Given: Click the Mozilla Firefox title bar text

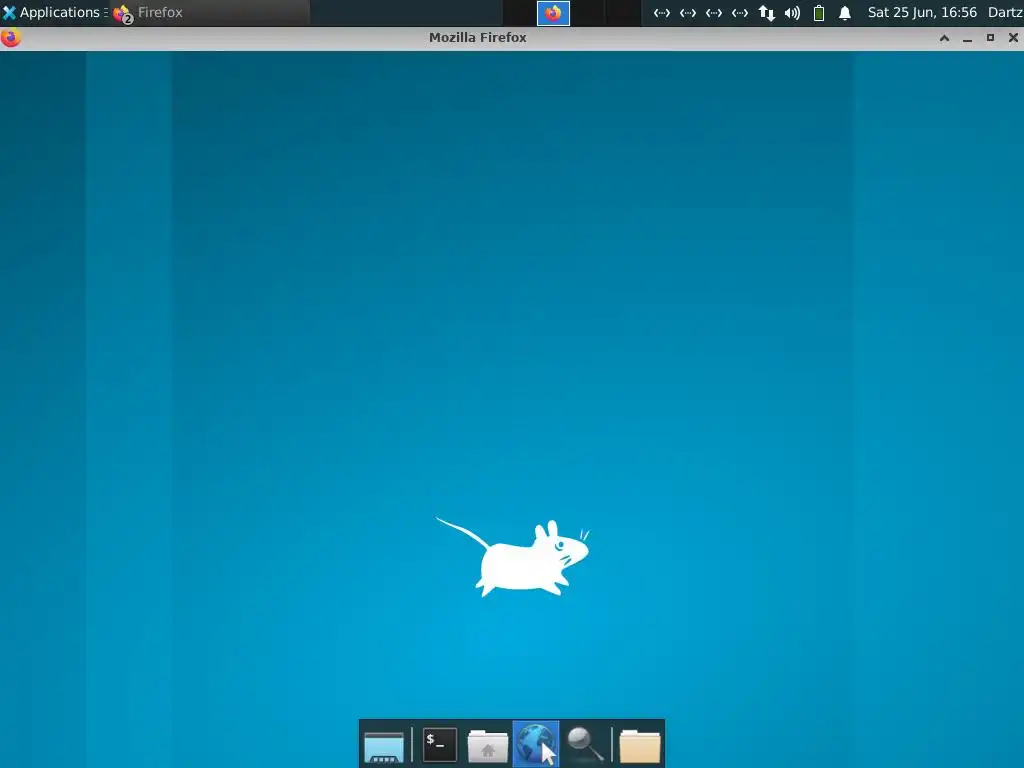Looking at the screenshot, I should pos(477,38).
